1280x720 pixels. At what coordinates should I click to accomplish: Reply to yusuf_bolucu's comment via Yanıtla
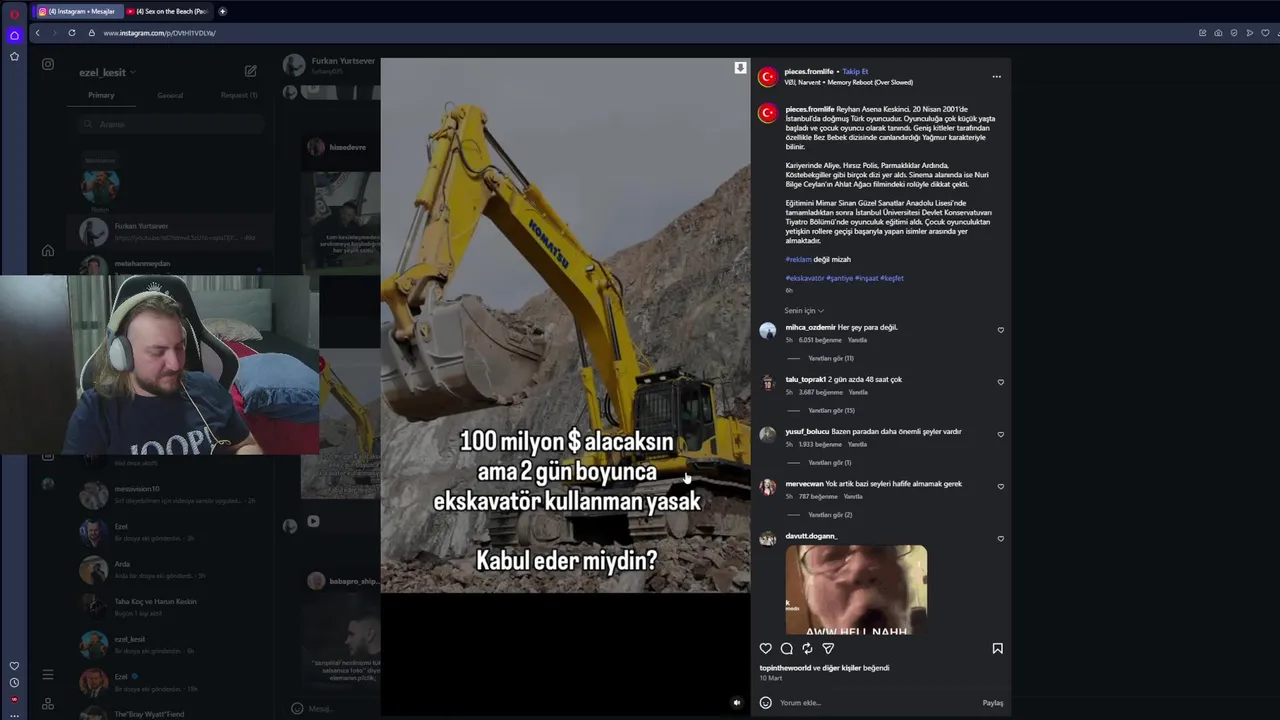tap(859, 444)
